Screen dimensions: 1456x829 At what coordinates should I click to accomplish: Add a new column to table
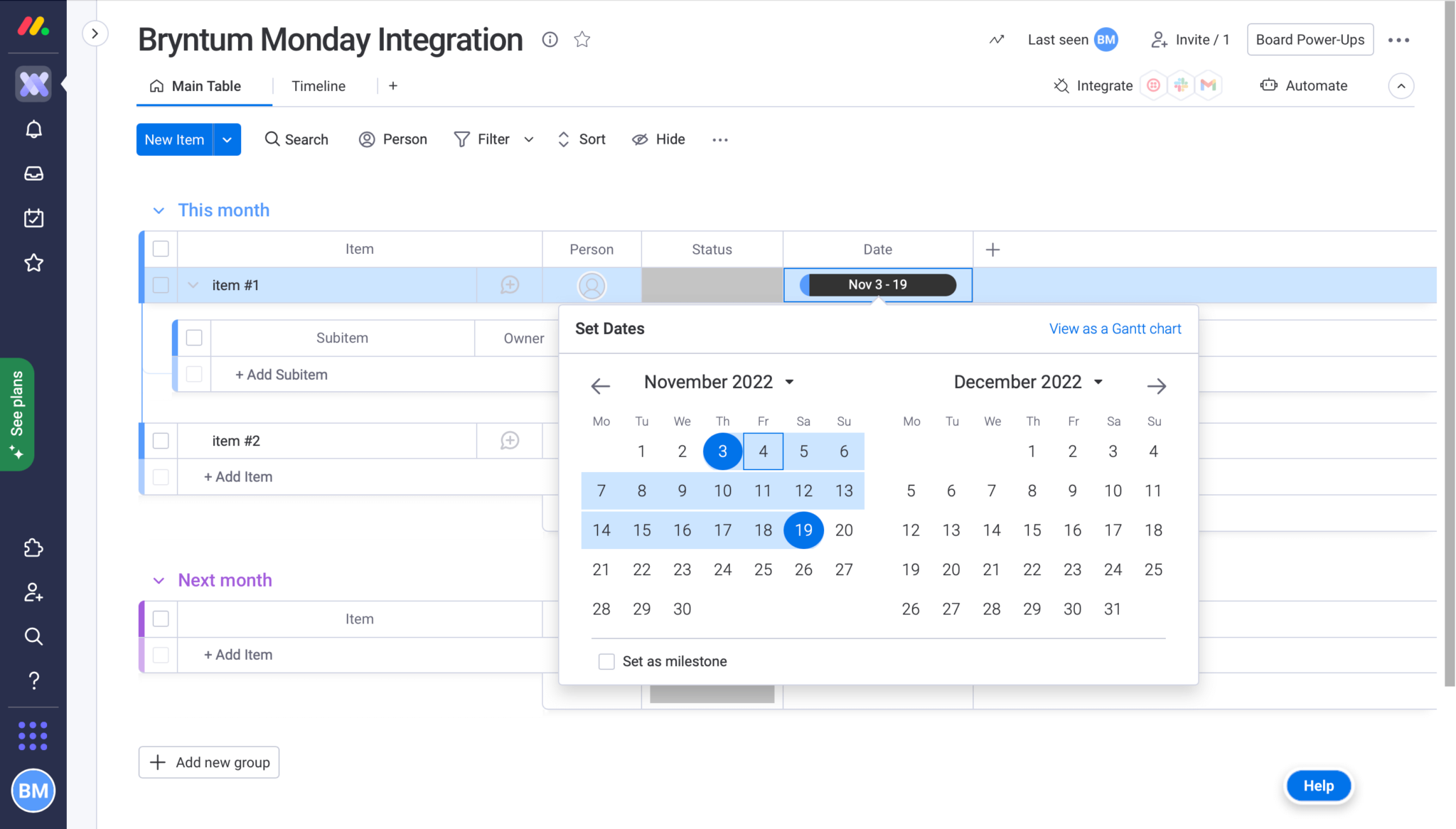(x=993, y=250)
